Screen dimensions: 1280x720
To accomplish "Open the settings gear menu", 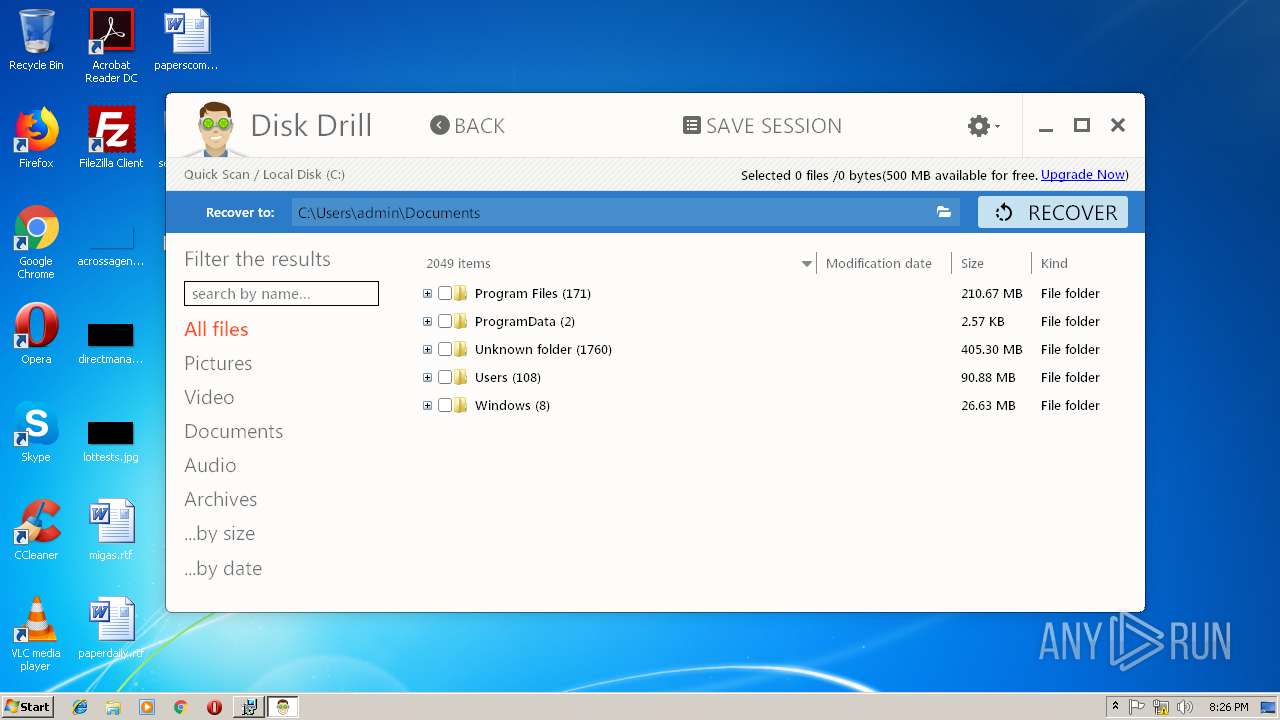I will [x=983, y=126].
